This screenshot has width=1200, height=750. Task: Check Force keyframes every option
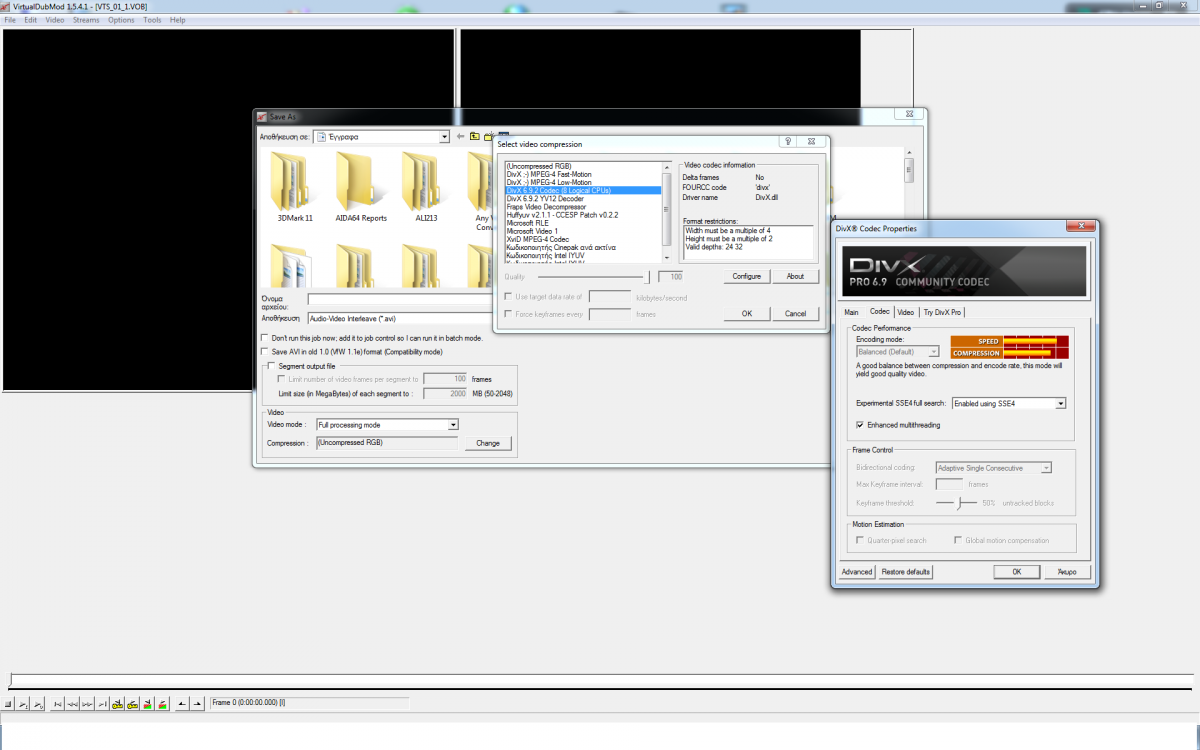(x=508, y=314)
